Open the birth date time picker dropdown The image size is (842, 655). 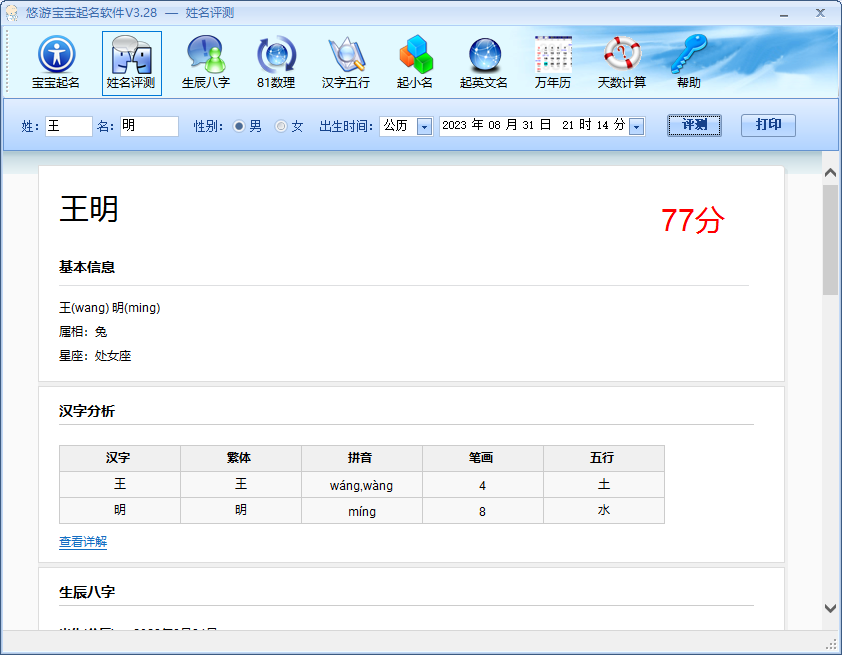point(637,127)
